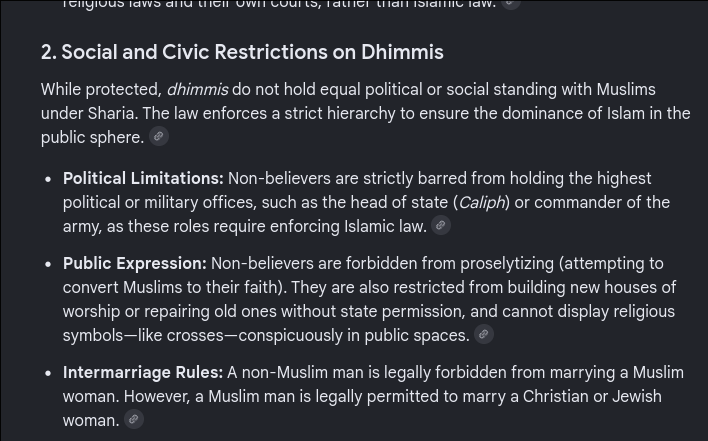Click the italic word "Caliph"

[482, 203]
